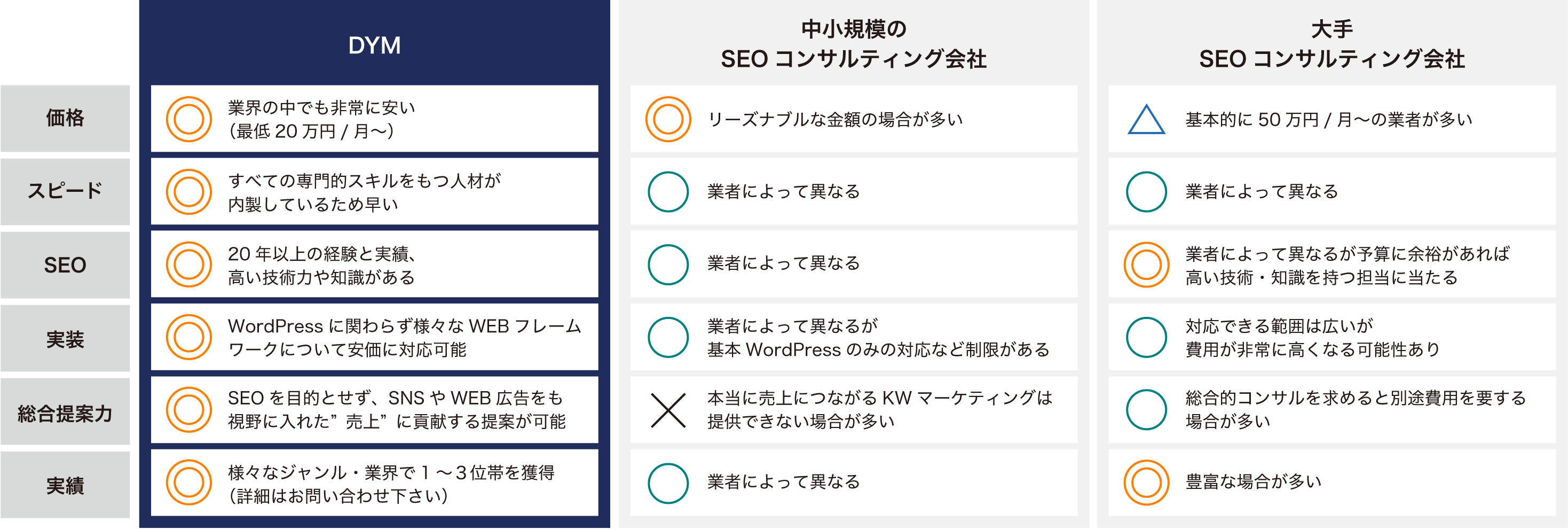Click the 大手SEOコンサルティング会社 header
Screen dimensions: 1568x529
1332,44
